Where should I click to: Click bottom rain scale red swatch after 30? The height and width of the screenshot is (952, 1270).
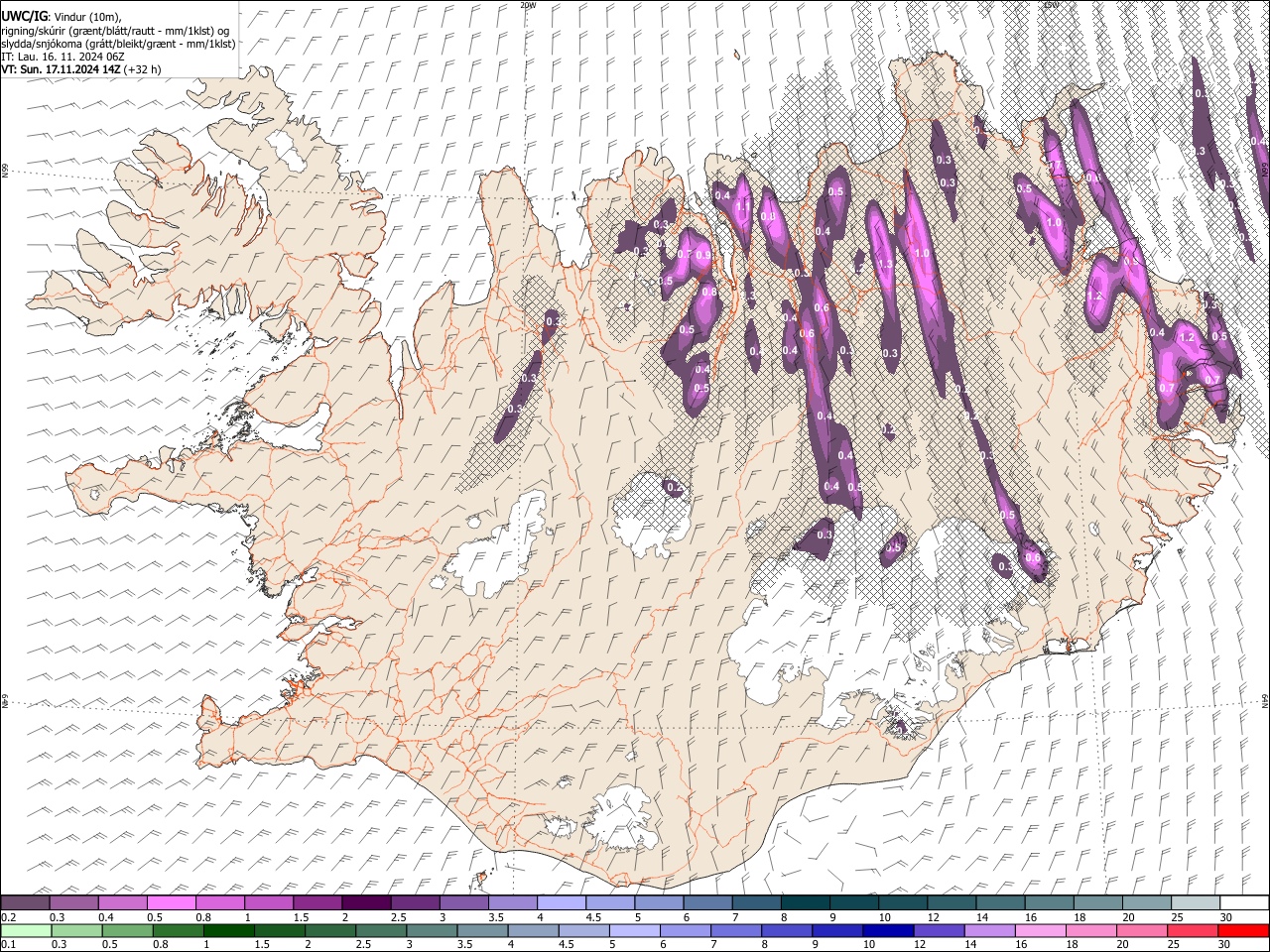click(1243, 930)
